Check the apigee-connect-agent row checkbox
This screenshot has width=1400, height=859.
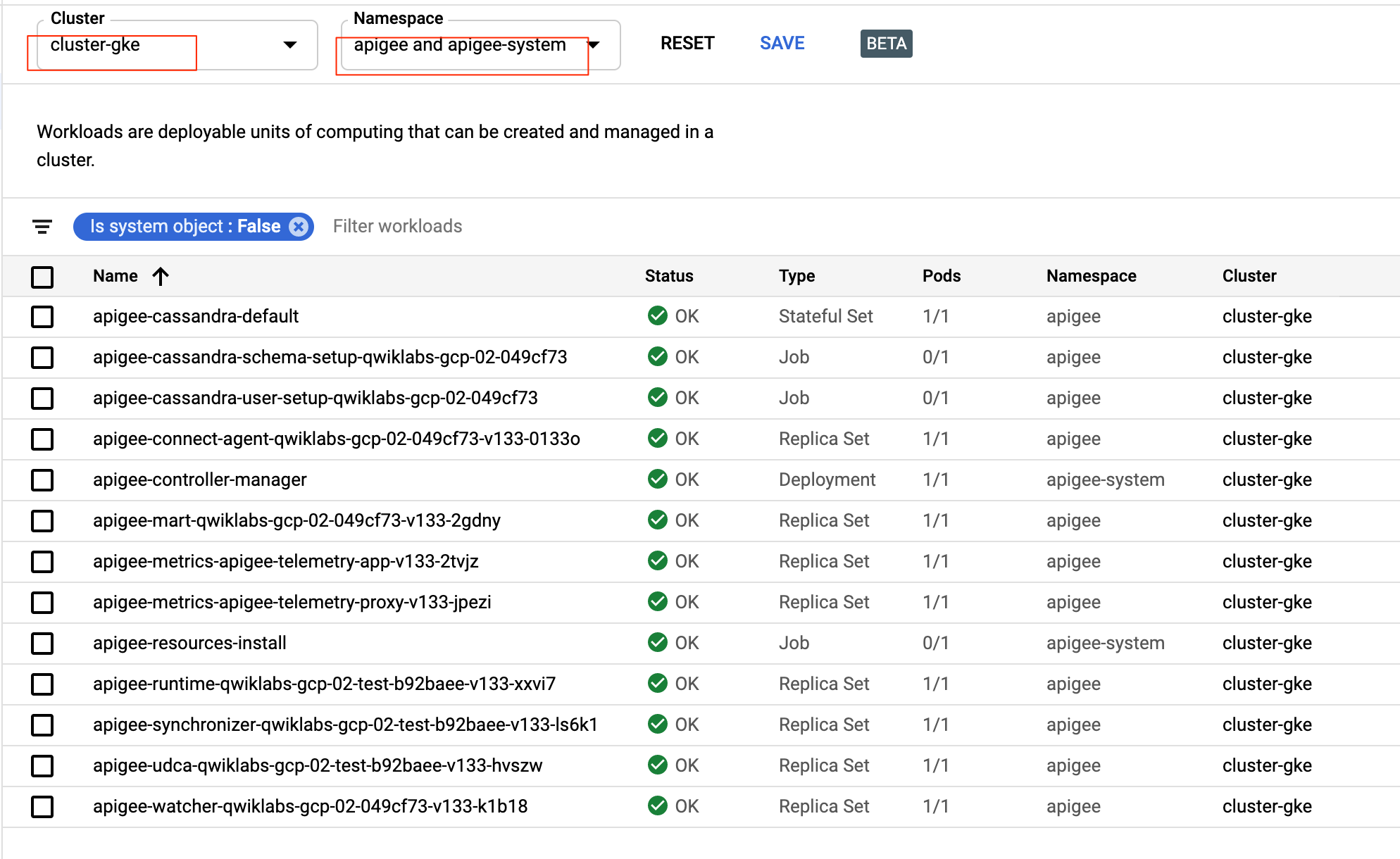pos(42,439)
